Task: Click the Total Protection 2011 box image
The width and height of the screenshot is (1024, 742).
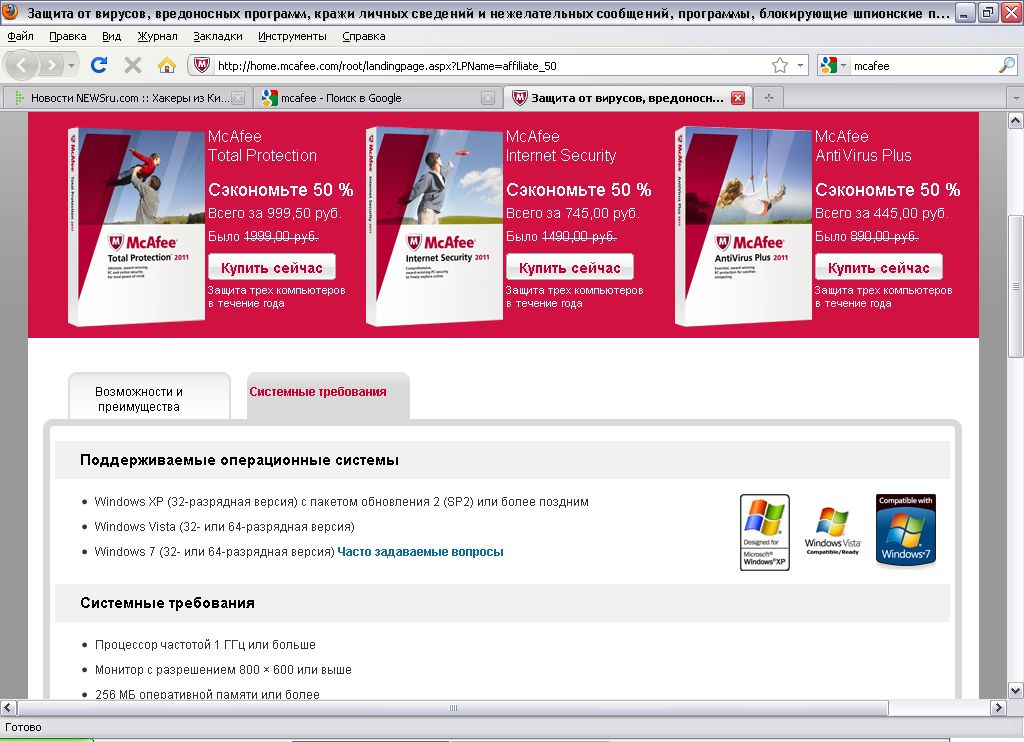Action: pyautogui.click(x=135, y=226)
